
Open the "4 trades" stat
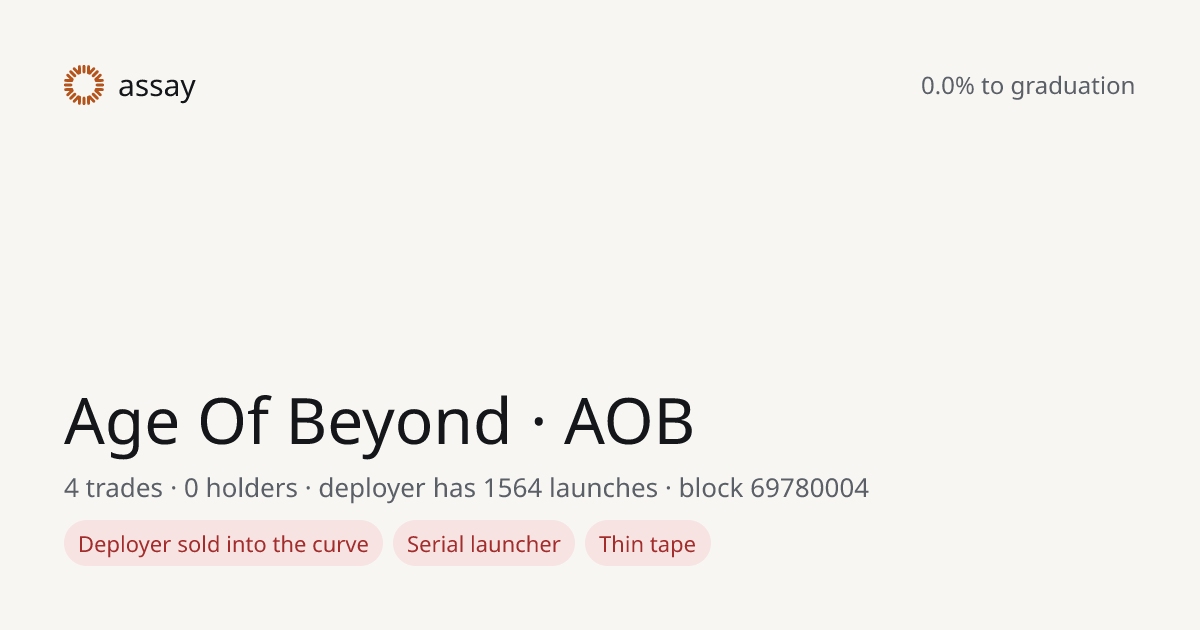113,488
